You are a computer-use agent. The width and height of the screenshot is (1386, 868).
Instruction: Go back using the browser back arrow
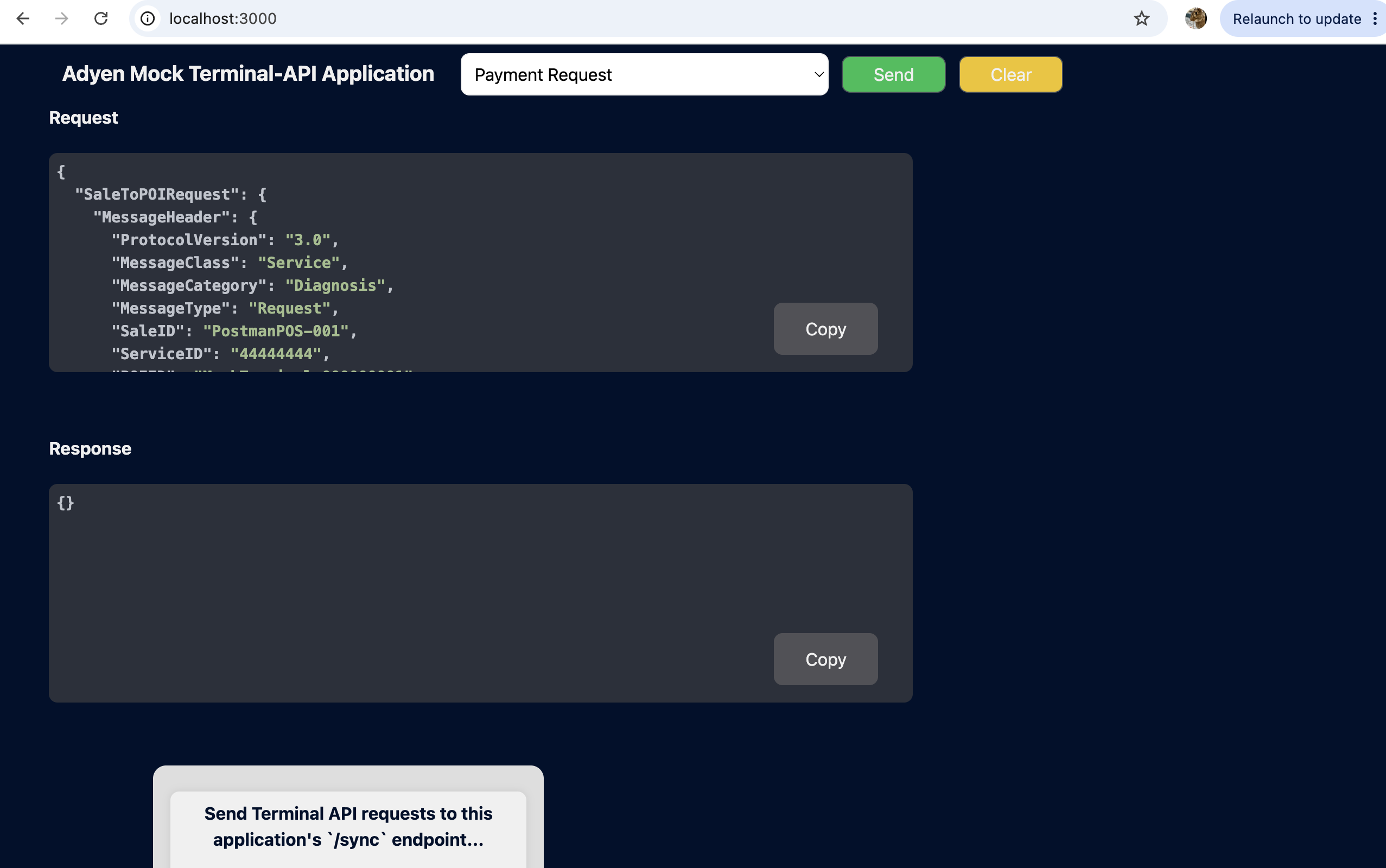tap(23, 18)
